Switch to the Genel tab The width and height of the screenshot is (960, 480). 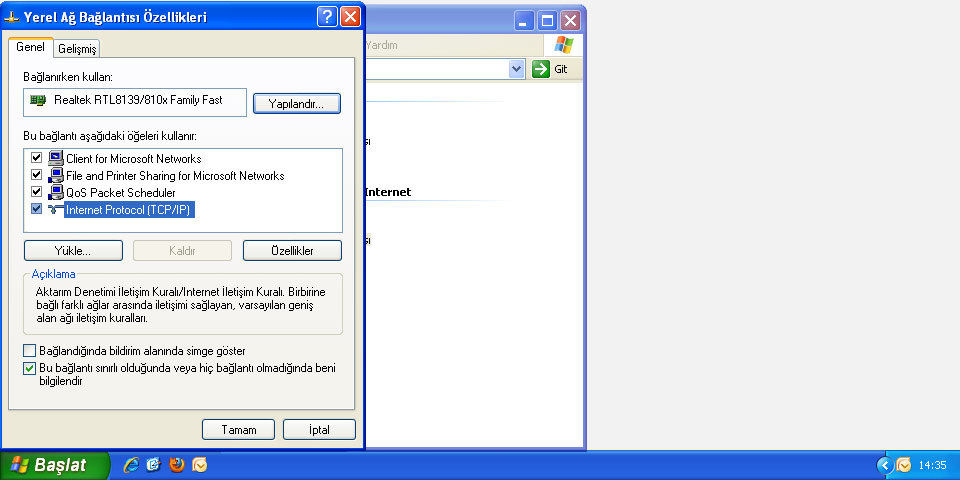click(31, 47)
